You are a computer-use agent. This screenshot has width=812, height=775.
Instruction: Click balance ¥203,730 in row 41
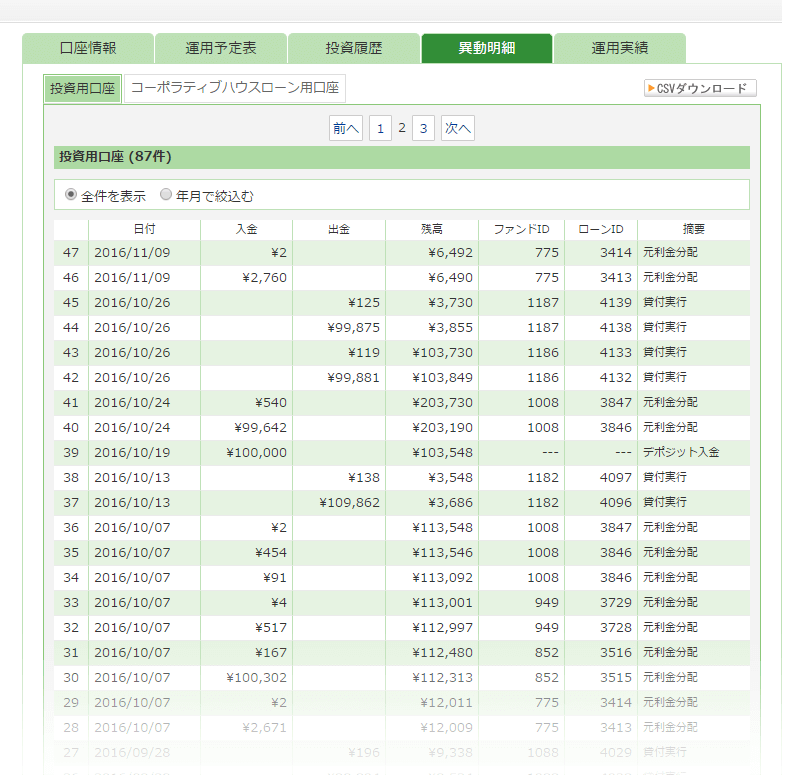pyautogui.click(x=443, y=403)
